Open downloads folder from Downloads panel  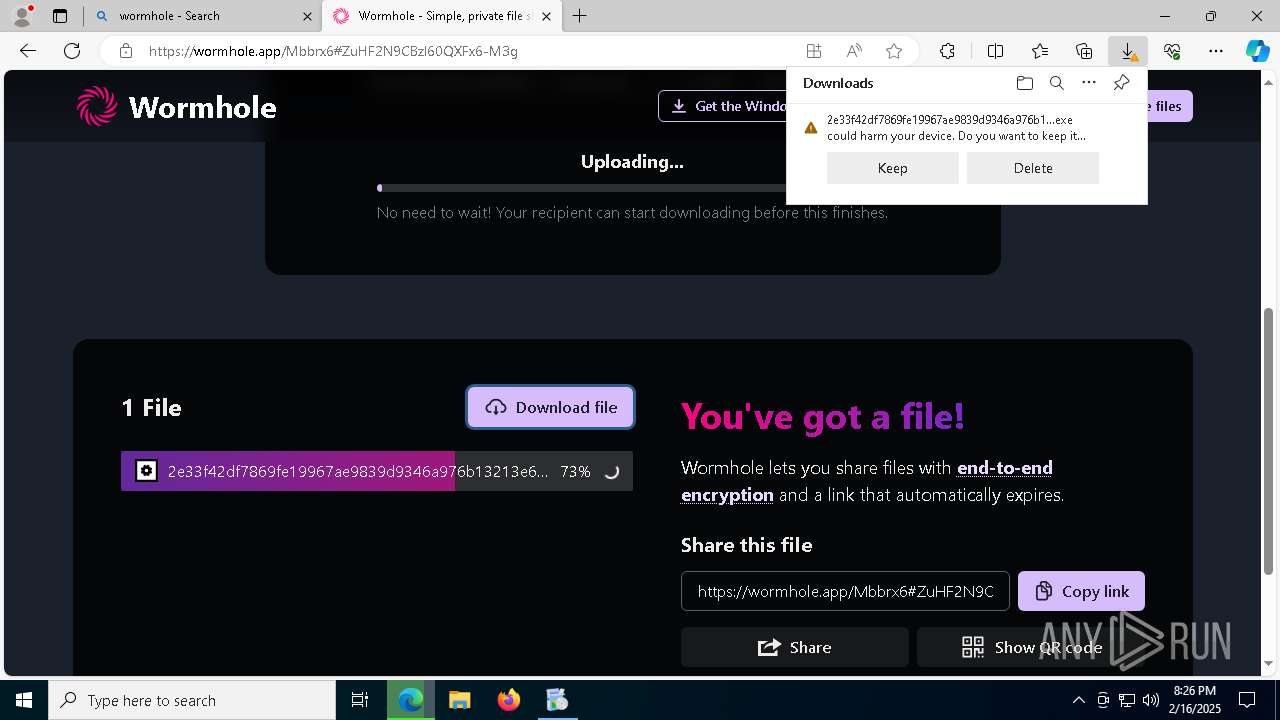pyautogui.click(x=1025, y=83)
